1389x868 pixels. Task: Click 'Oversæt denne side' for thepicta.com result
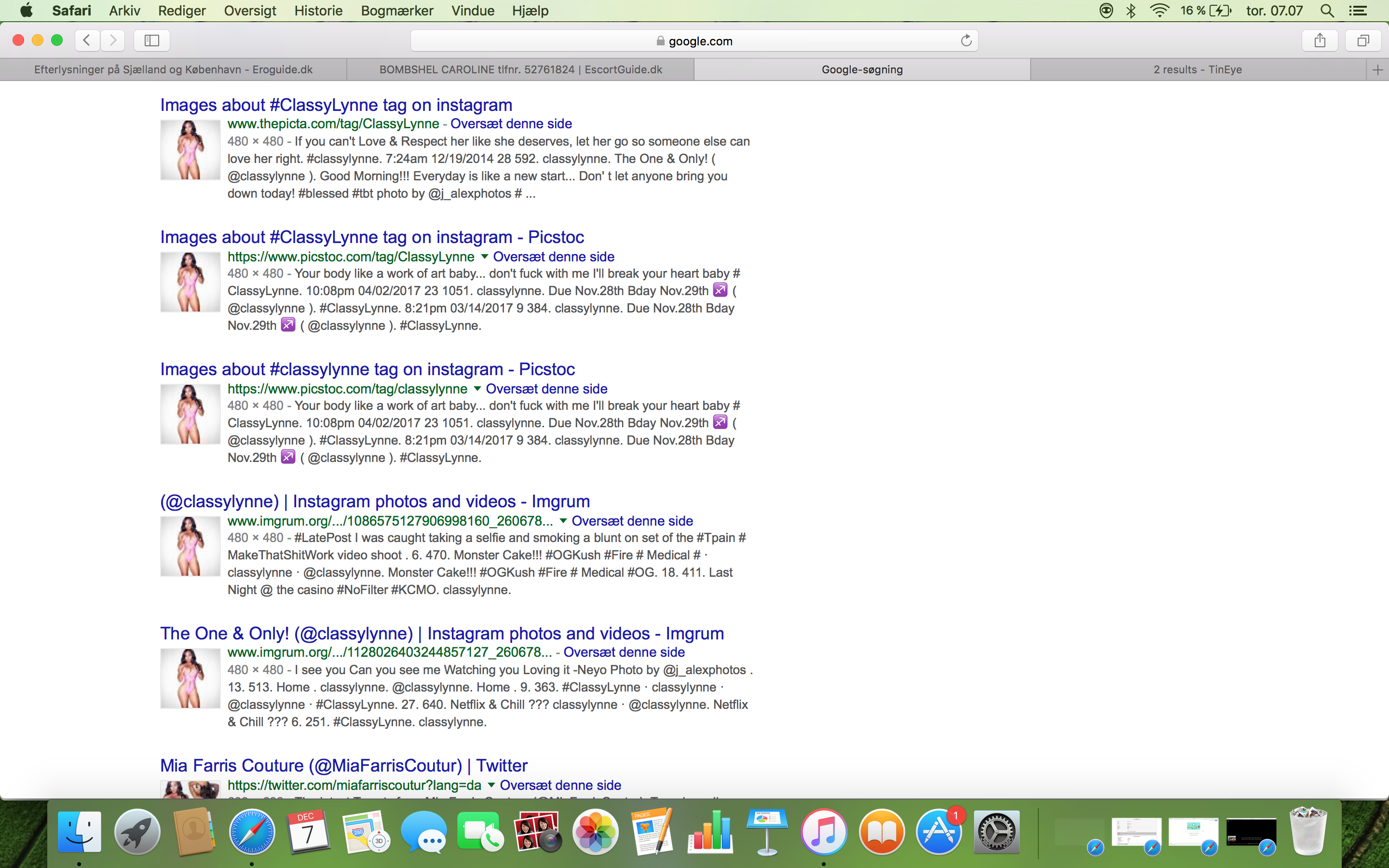[x=511, y=123]
